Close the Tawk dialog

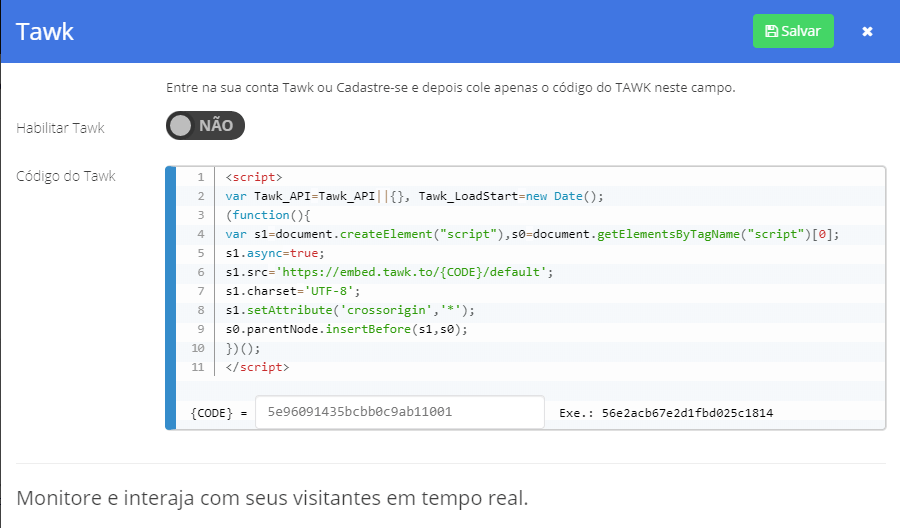pyautogui.click(x=867, y=32)
